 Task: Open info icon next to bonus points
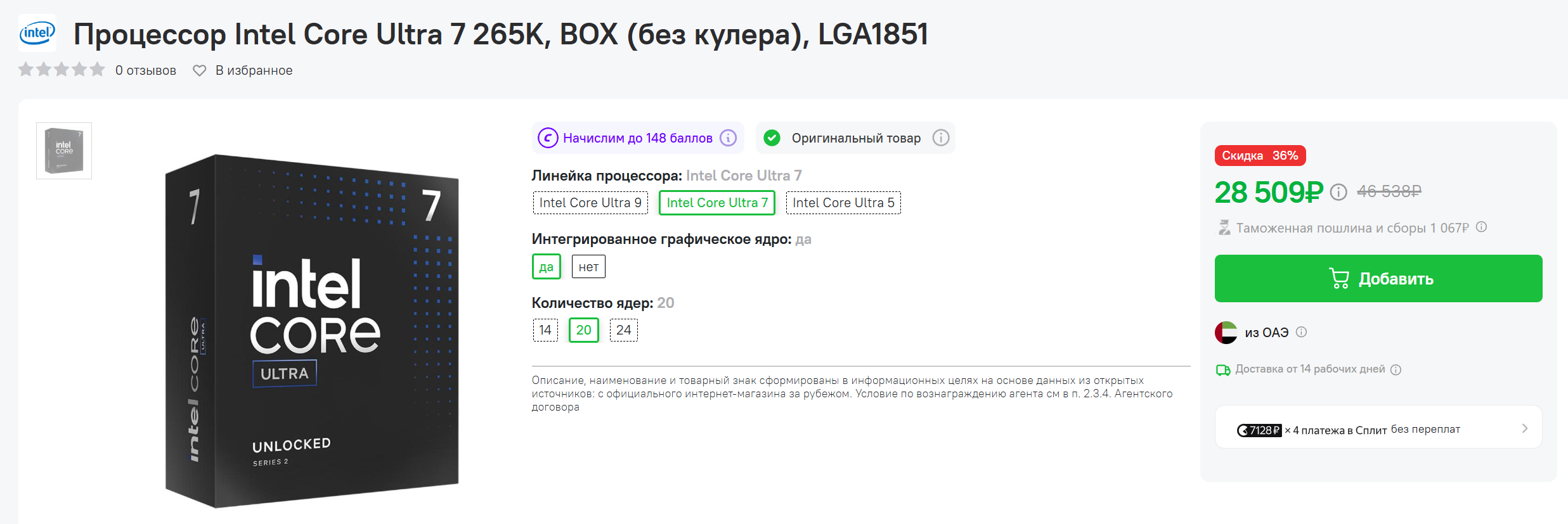click(x=729, y=137)
